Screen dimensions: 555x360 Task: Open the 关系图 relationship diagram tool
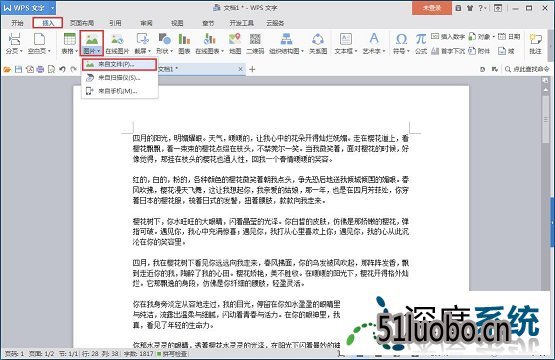(x=318, y=44)
